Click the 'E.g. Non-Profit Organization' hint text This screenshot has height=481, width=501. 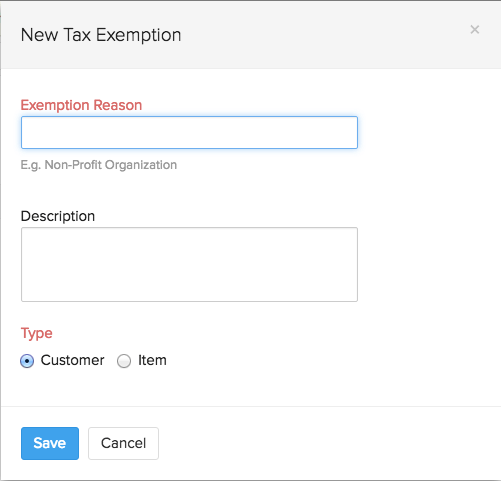pos(99,165)
